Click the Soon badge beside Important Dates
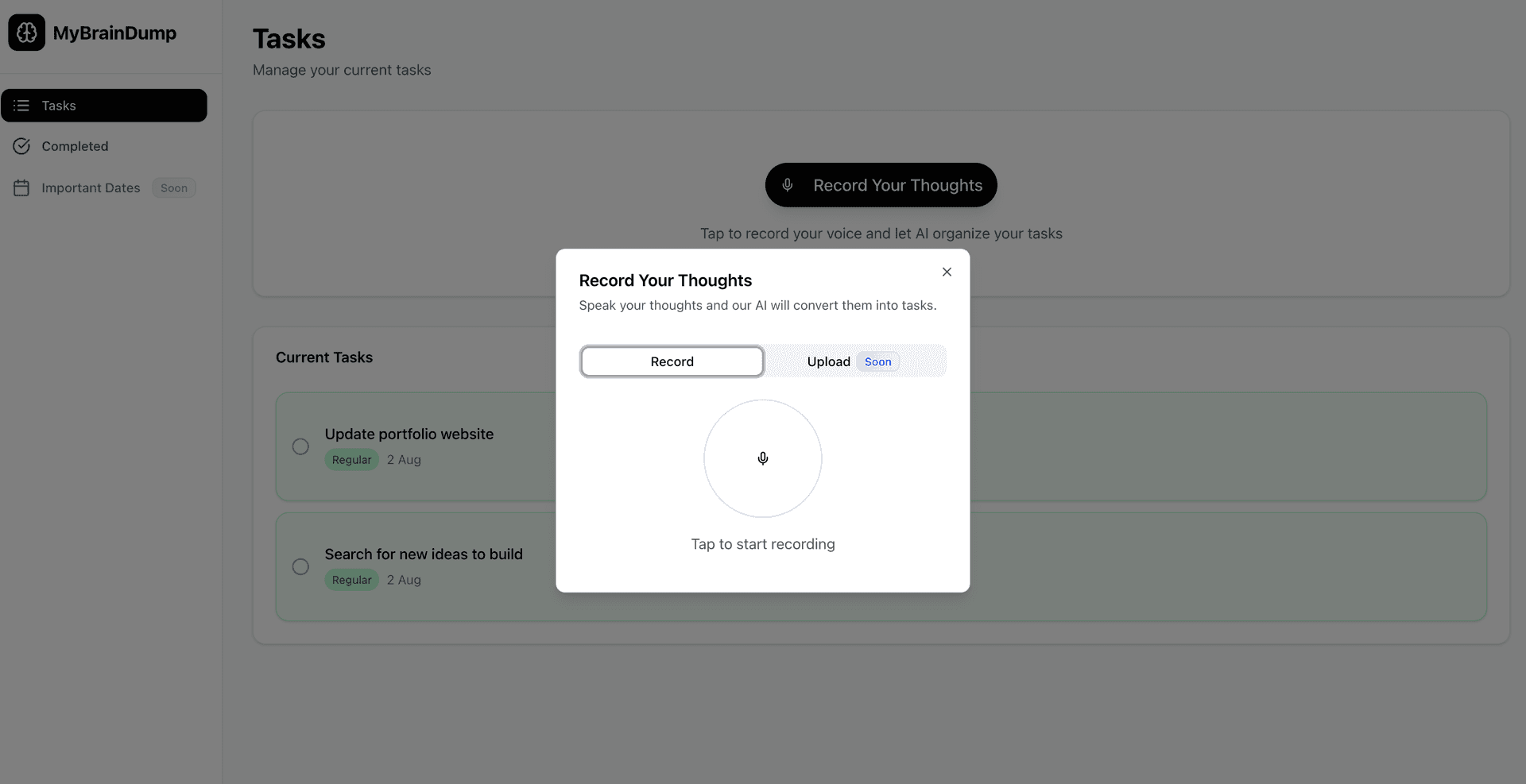1526x784 pixels. point(174,188)
